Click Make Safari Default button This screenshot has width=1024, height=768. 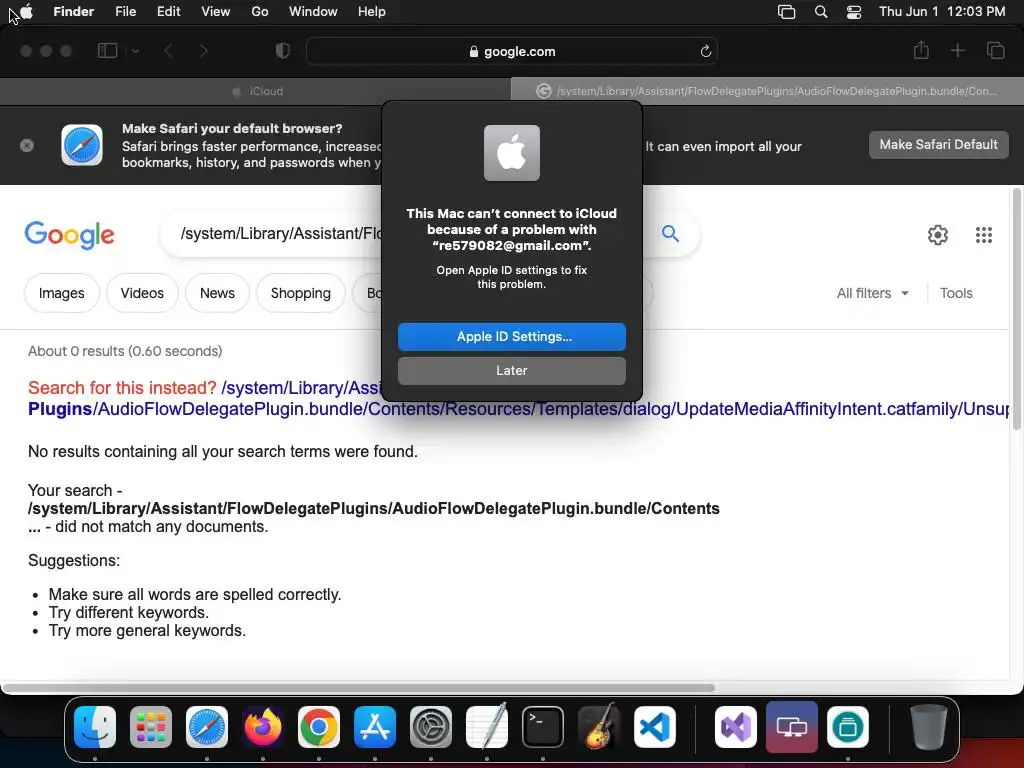(x=938, y=145)
